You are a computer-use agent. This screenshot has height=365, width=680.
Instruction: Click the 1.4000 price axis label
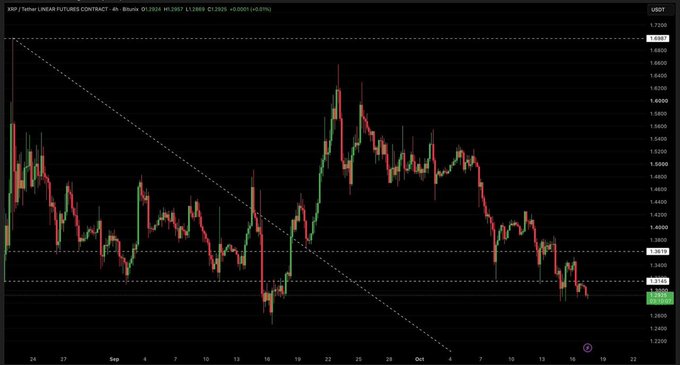[x=658, y=228]
